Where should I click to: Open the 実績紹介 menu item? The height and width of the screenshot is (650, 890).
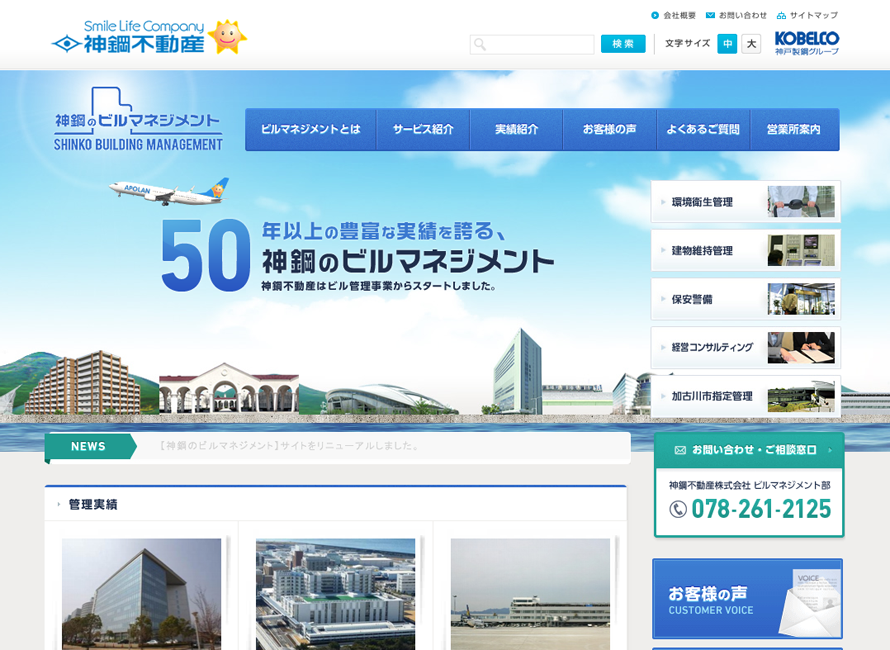click(517, 129)
